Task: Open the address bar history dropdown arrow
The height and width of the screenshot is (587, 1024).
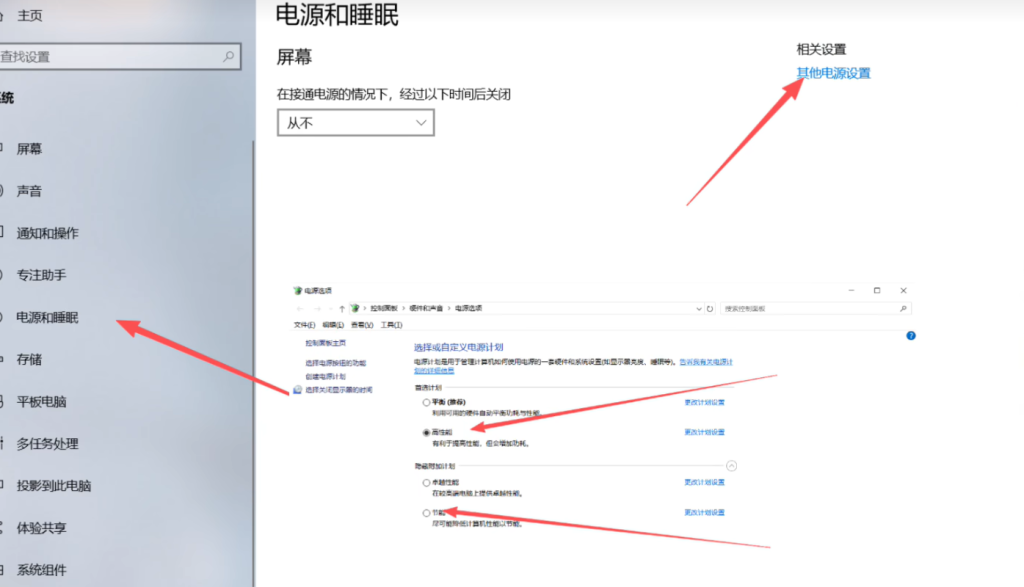Action: (x=698, y=308)
